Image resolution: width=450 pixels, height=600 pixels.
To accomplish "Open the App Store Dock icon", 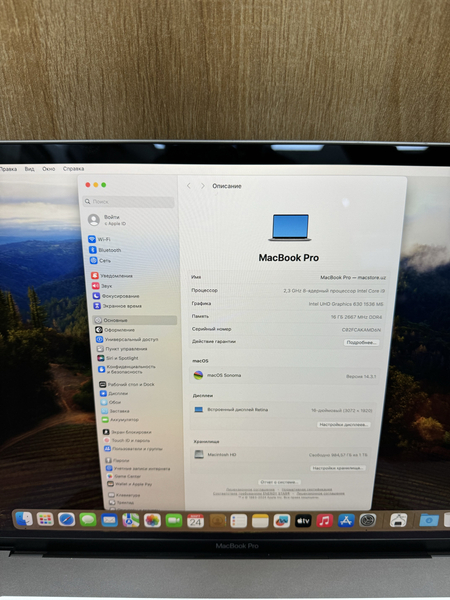I will pos(346,521).
